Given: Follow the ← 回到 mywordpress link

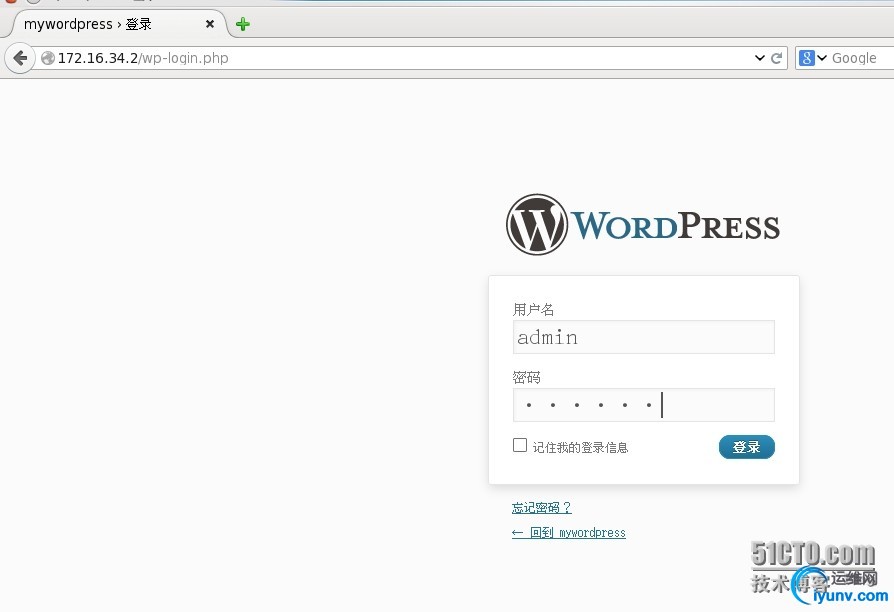Looking at the screenshot, I should [x=568, y=533].
